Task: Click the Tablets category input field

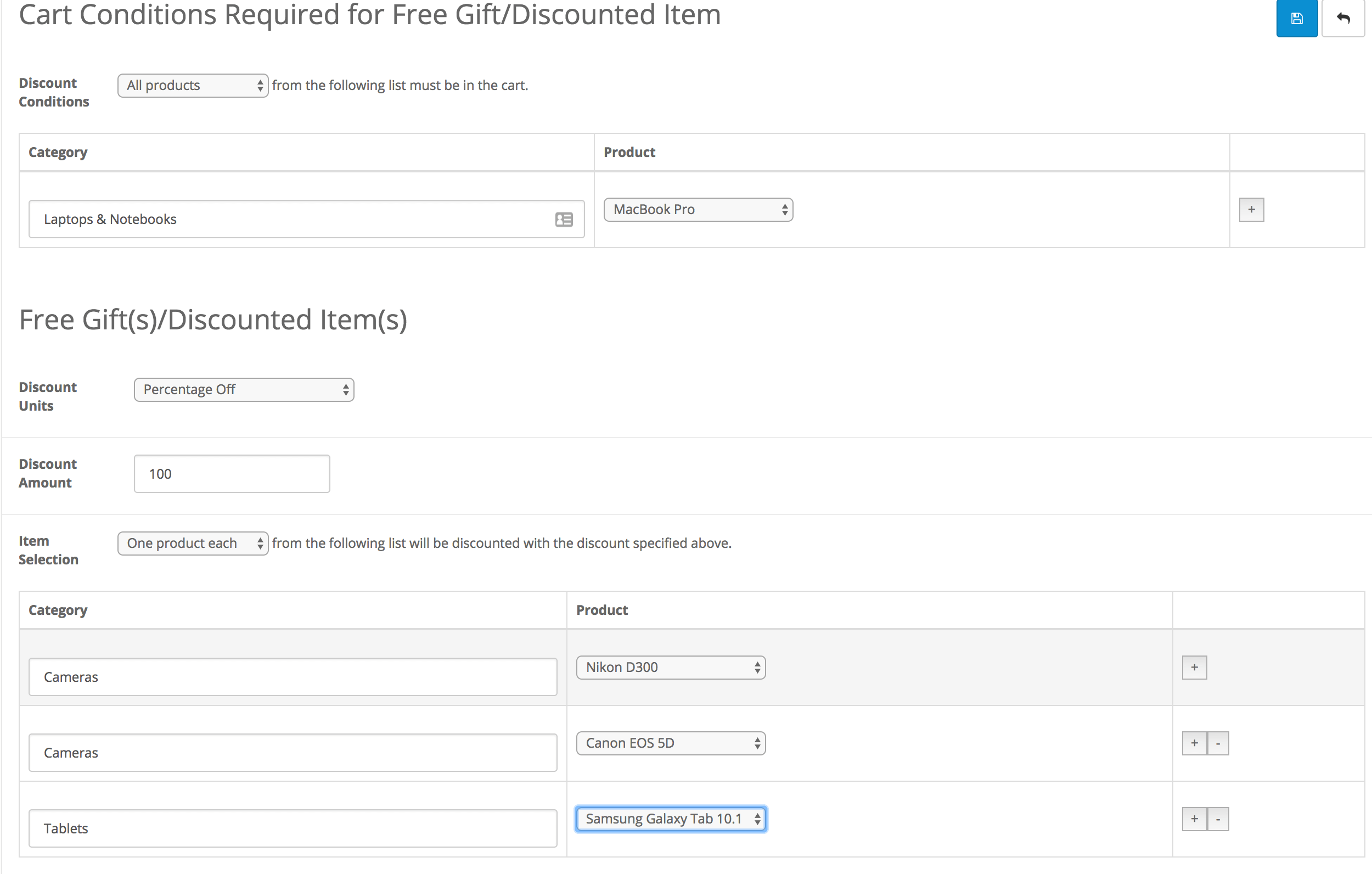Action: click(293, 828)
